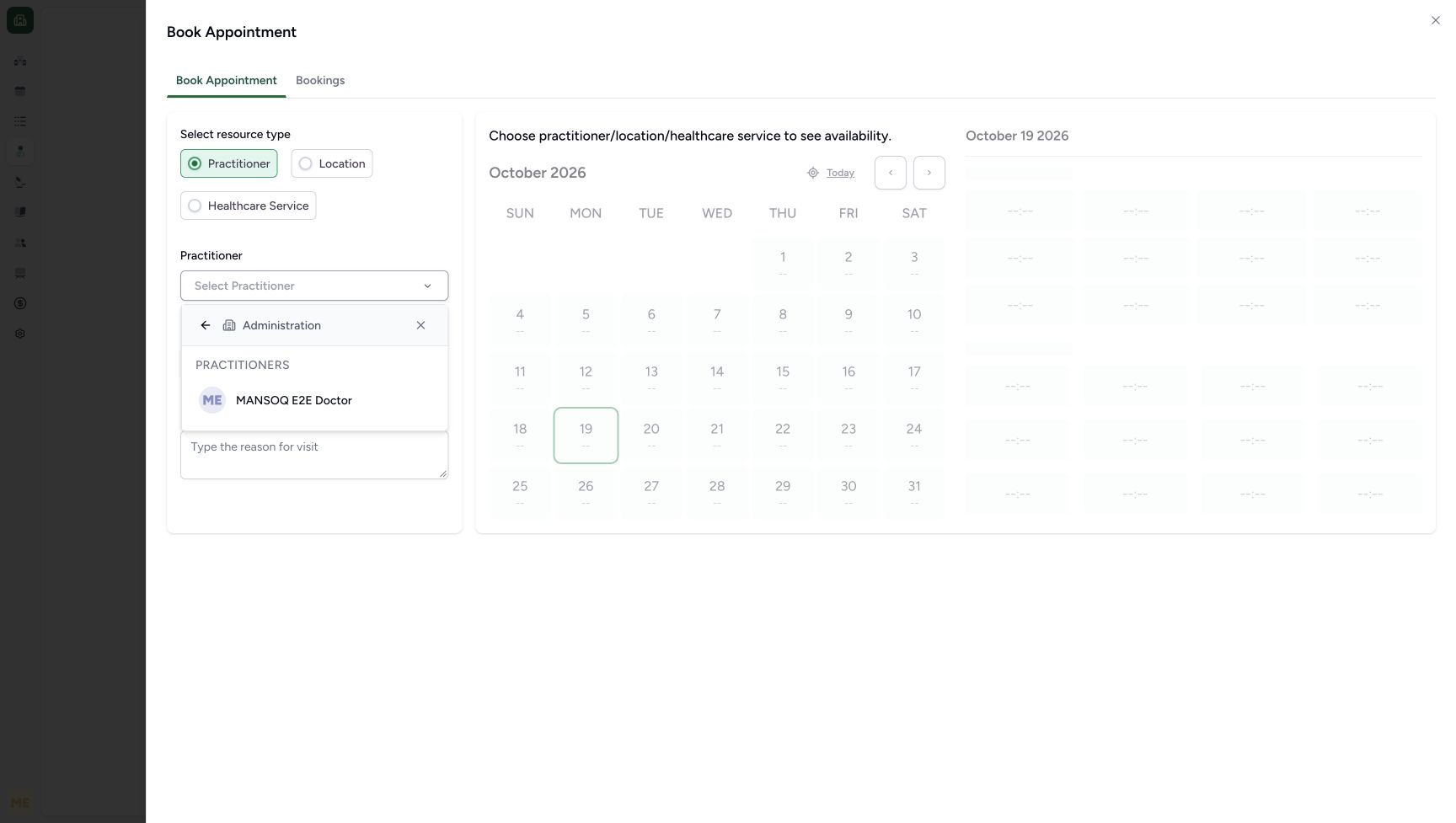Click the green app logo in sidebar
This screenshot has height=823, width=1456.
(x=20, y=20)
